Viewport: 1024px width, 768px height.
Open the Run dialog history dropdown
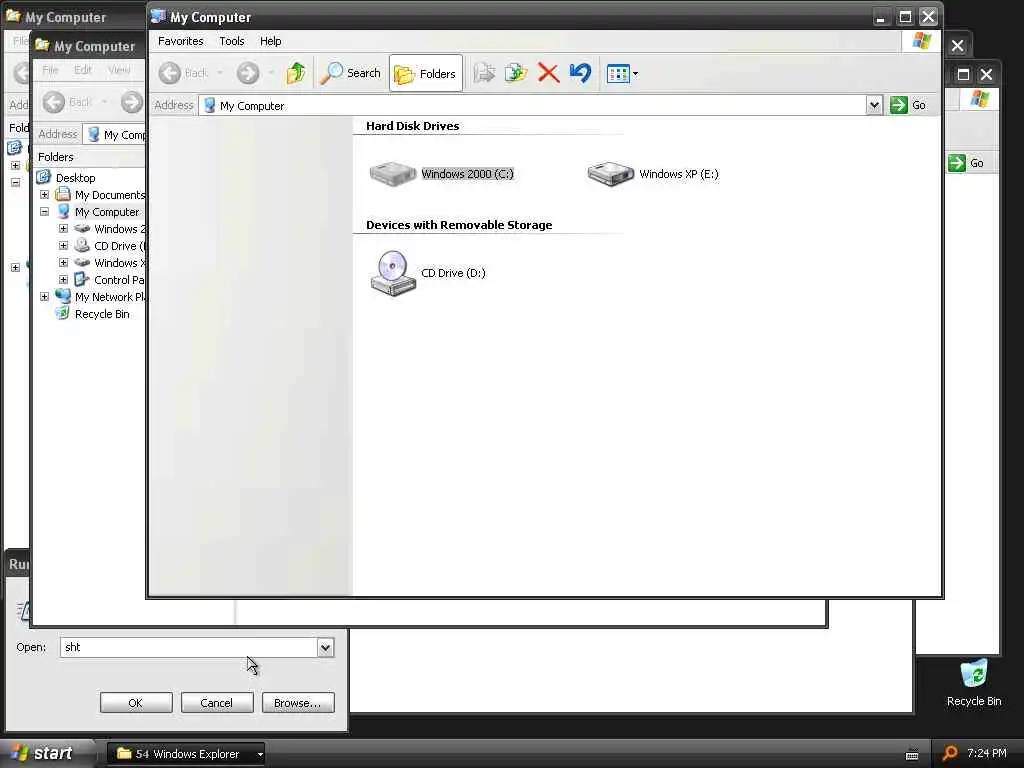tap(325, 647)
